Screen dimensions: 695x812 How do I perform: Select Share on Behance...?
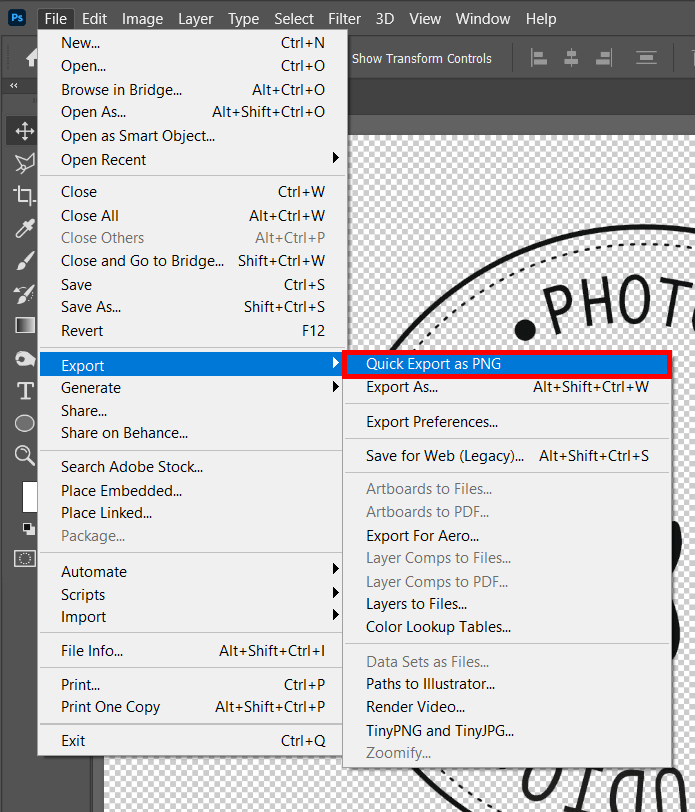pos(191,432)
